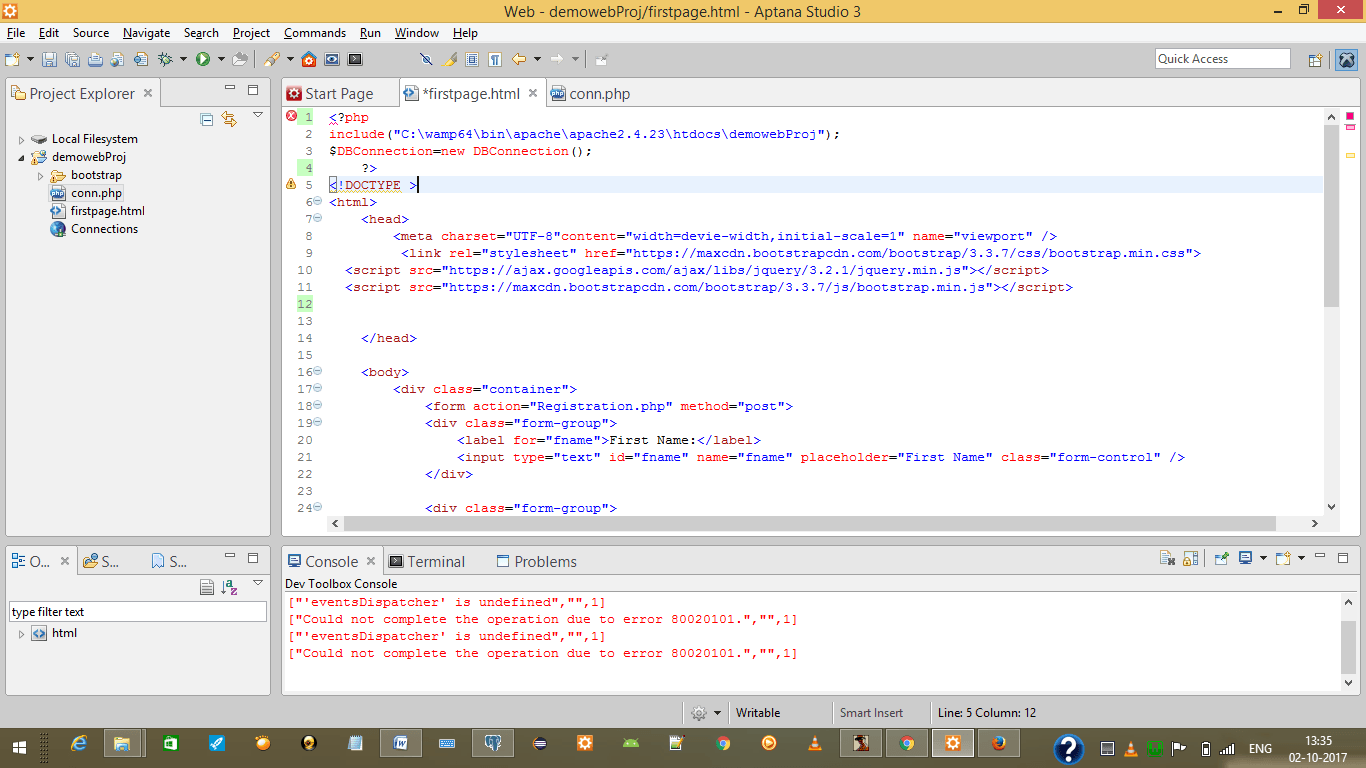Switch to the Problems tab
The image size is (1366, 768).
tap(545, 562)
